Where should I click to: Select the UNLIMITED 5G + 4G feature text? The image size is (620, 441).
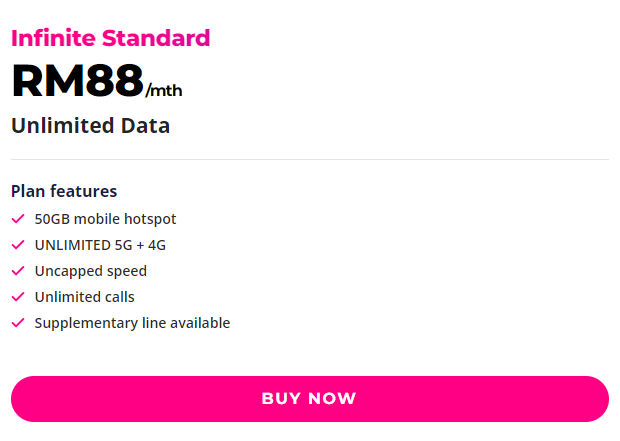click(100, 245)
